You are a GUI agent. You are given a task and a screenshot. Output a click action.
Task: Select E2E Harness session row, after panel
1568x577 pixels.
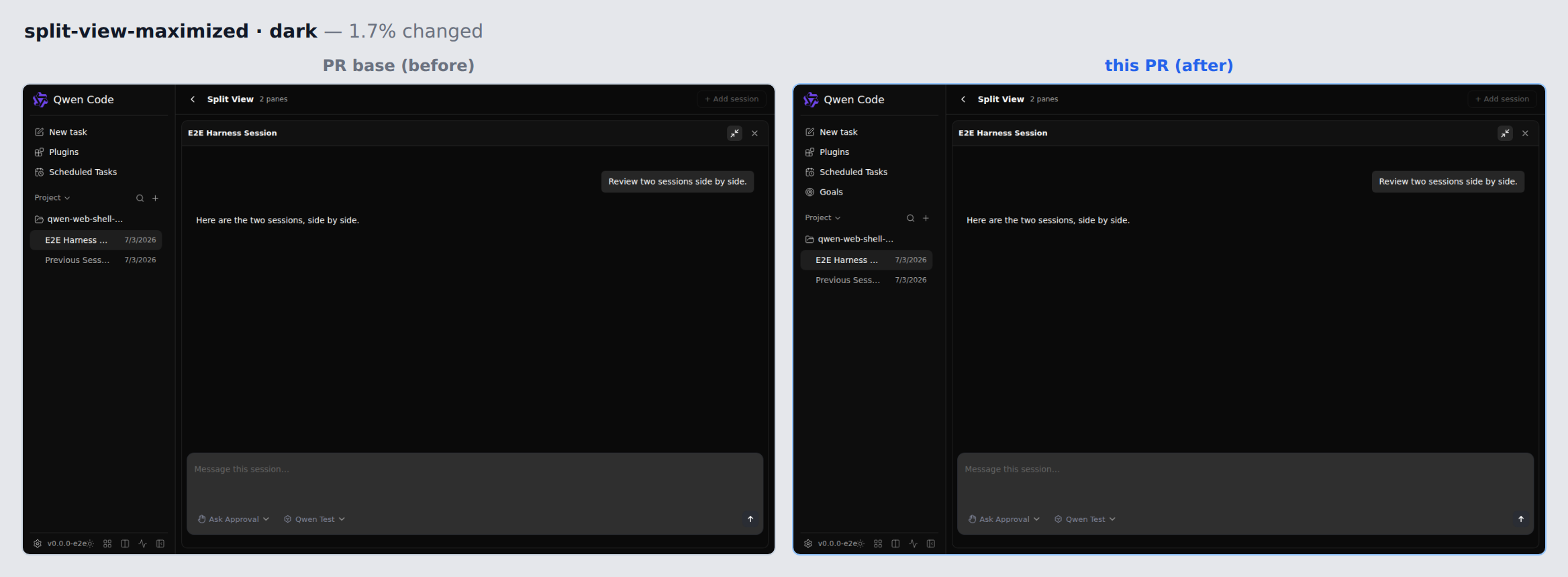(867, 260)
